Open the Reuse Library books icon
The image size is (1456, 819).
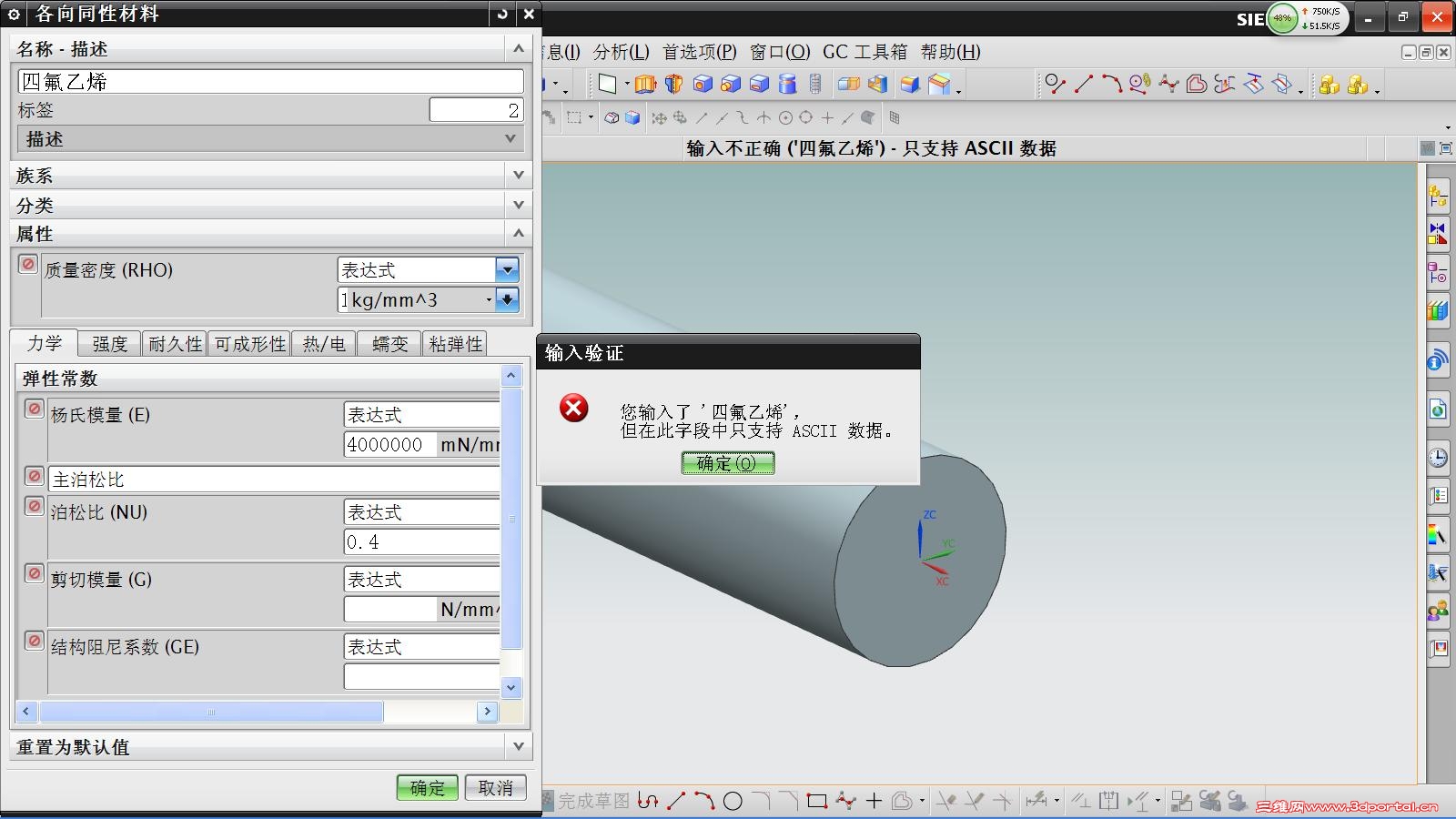click(1438, 311)
